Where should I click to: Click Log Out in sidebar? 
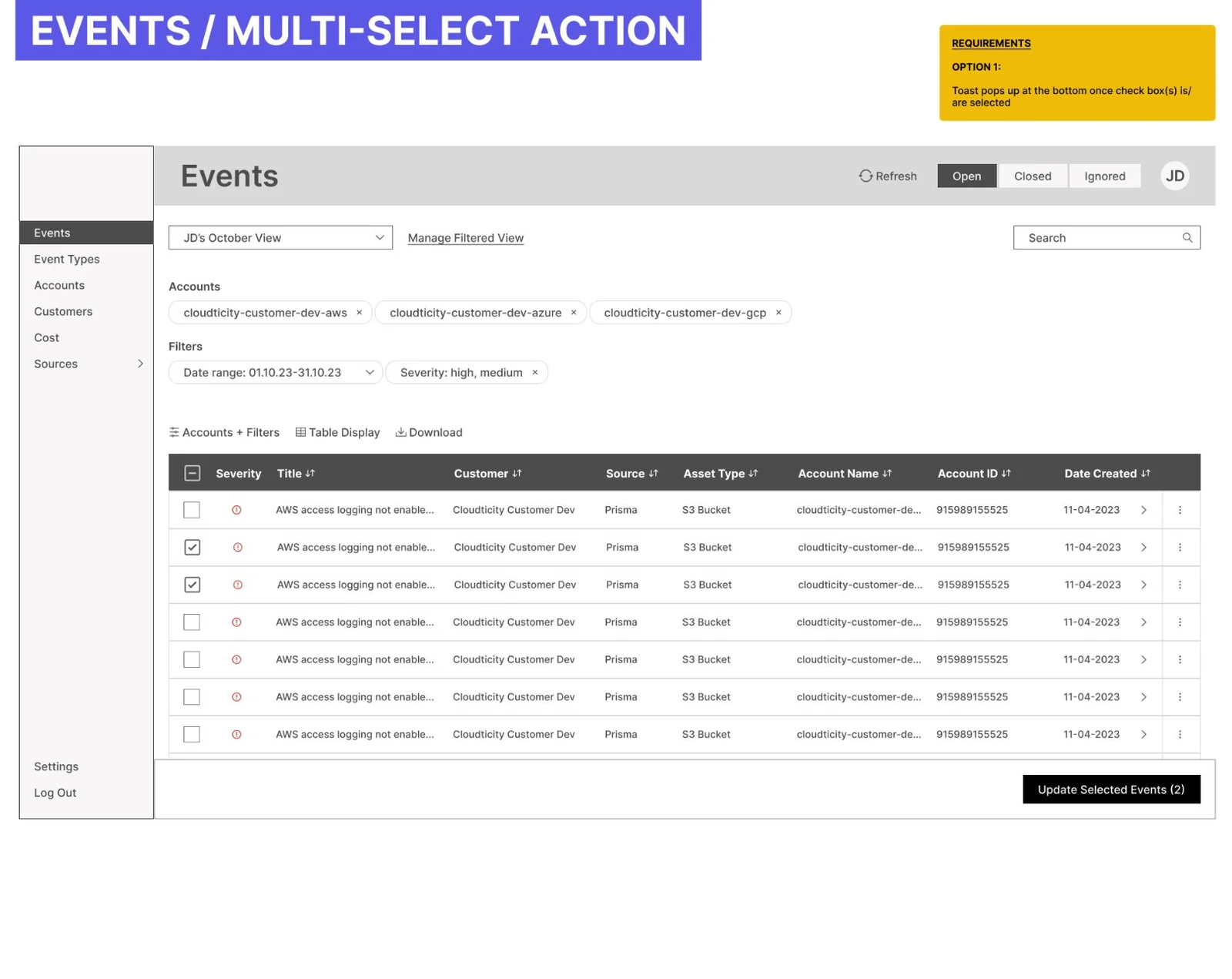pyautogui.click(x=55, y=793)
